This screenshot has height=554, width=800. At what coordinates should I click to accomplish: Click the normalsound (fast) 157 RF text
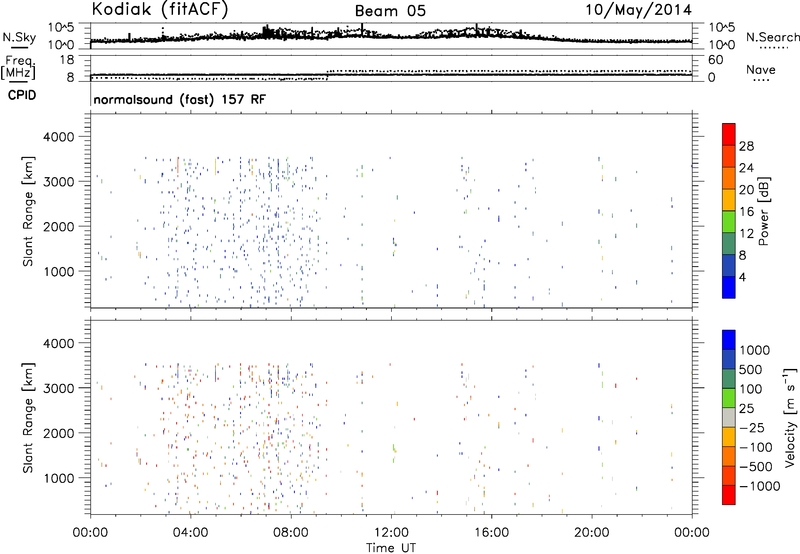pos(180,99)
